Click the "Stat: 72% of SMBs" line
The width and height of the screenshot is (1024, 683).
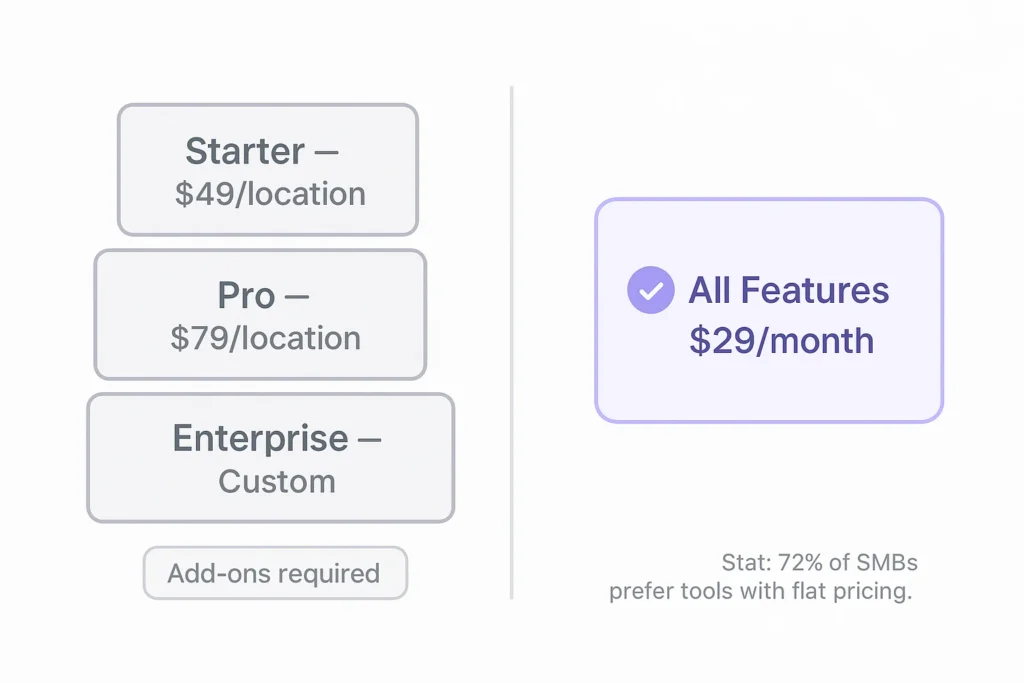[819, 561]
